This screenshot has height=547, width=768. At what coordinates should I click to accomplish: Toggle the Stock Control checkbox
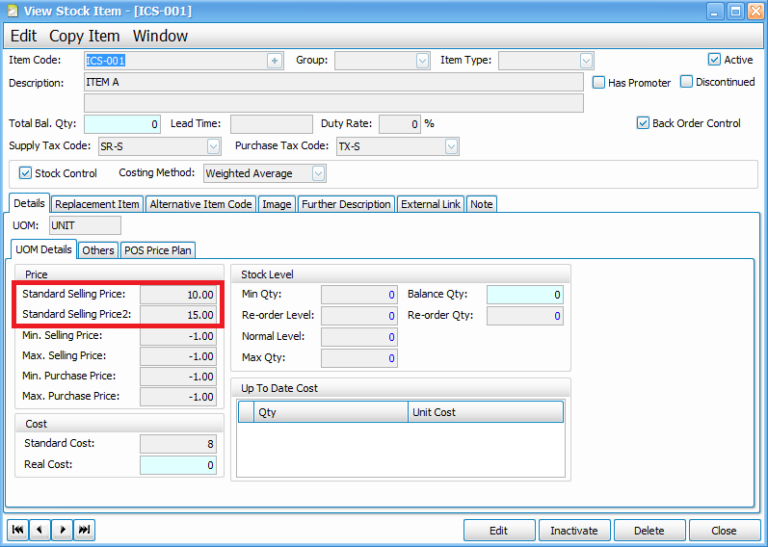pos(25,173)
